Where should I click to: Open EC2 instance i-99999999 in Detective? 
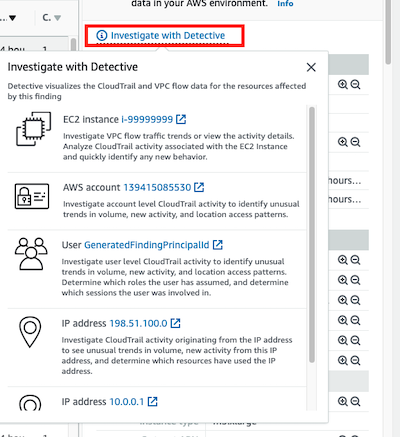coord(147,119)
